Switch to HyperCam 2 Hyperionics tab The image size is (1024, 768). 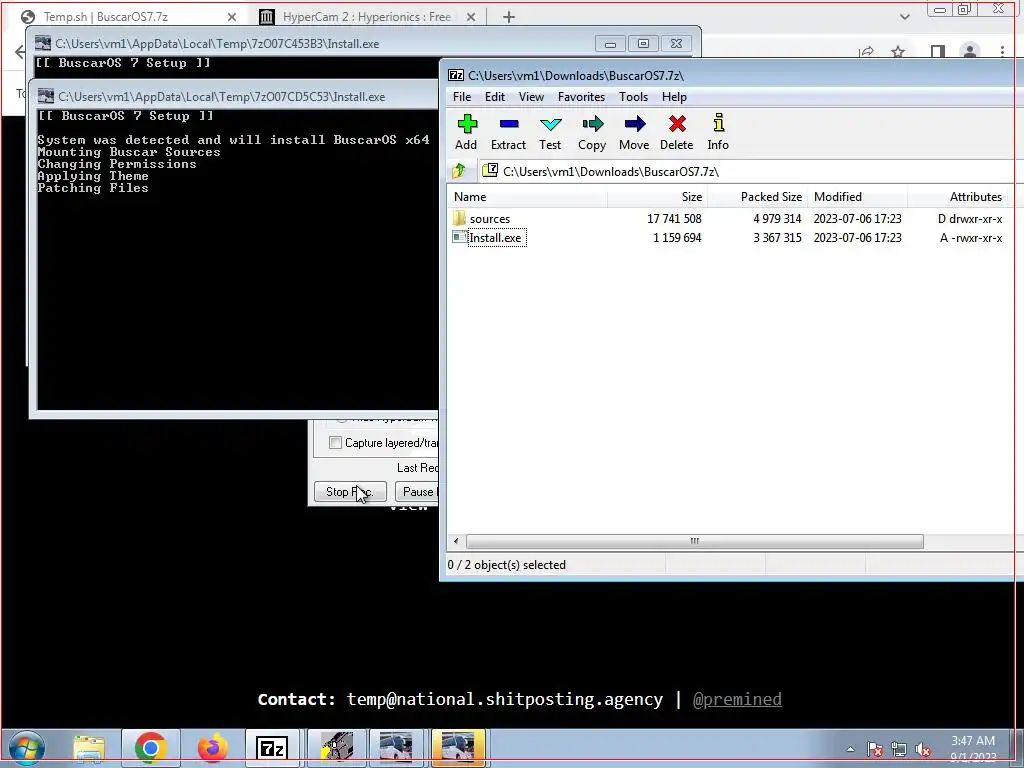(366, 17)
